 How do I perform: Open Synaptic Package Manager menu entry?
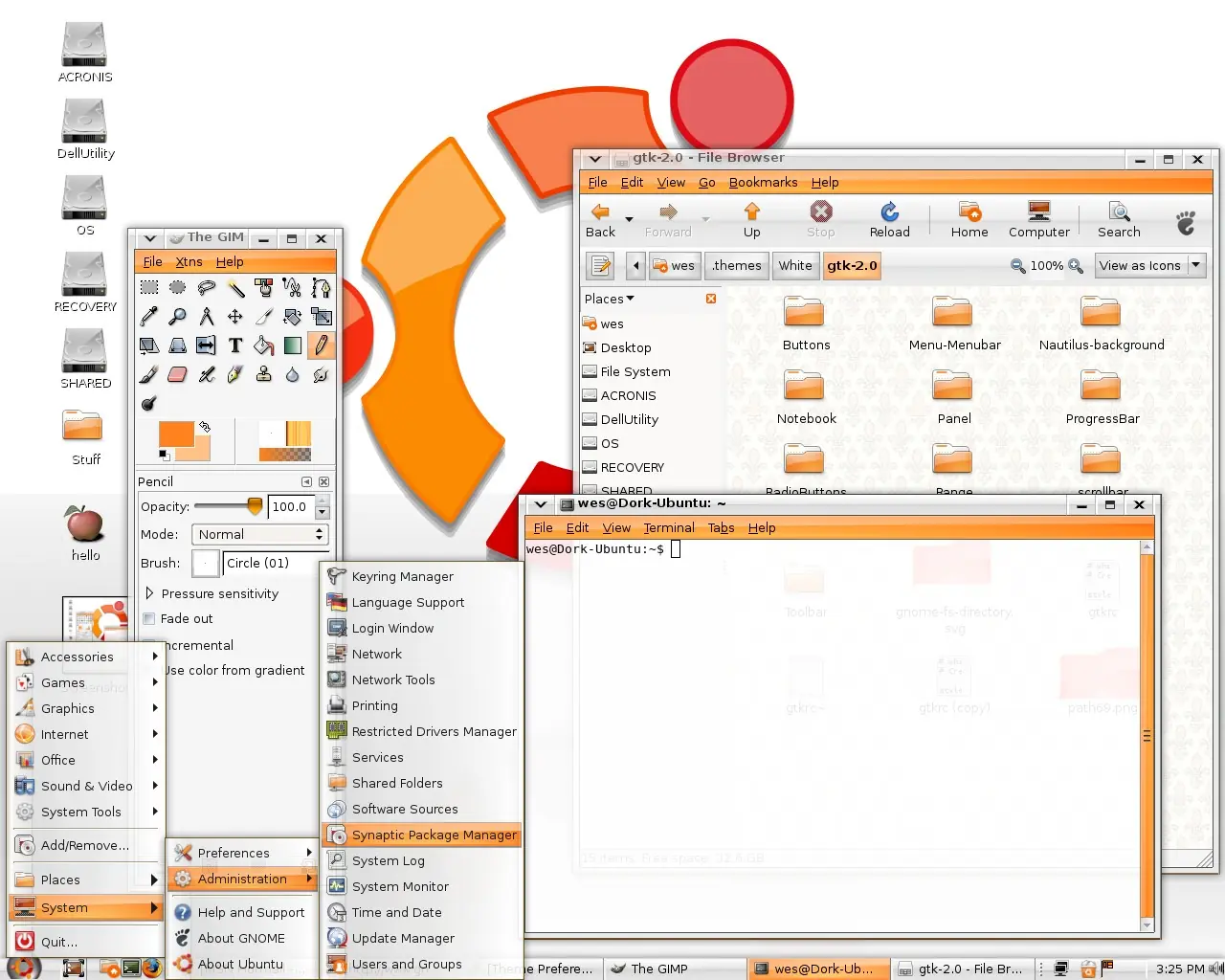(422, 835)
